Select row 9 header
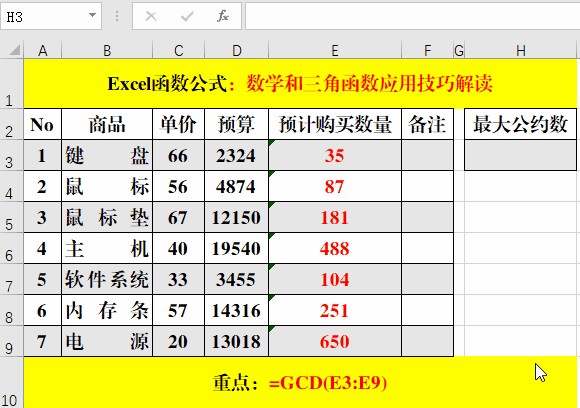 click(12, 341)
